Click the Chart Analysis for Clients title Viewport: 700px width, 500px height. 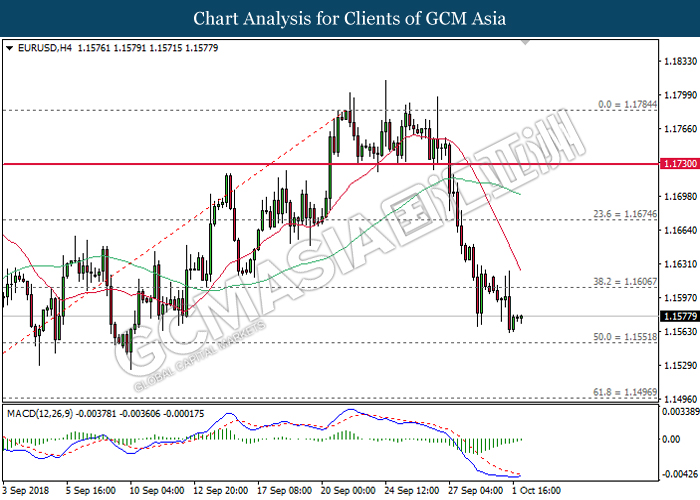pos(350,19)
